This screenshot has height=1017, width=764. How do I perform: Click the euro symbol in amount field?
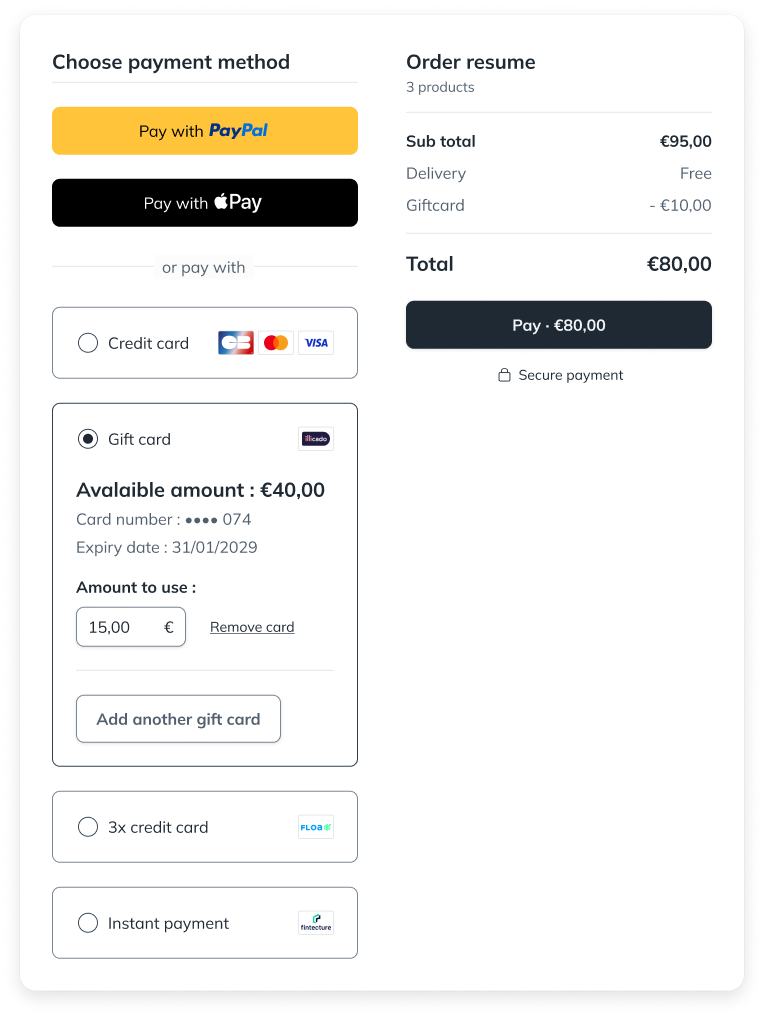(x=169, y=627)
